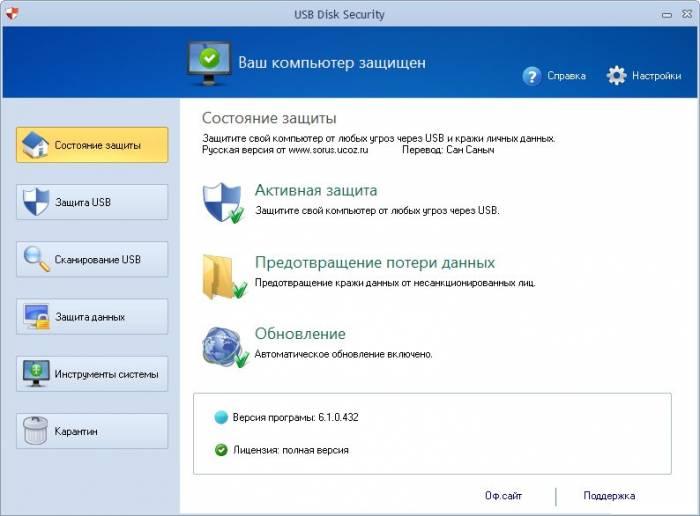Click the yellow folder data-loss prevention icon

(x=224, y=277)
